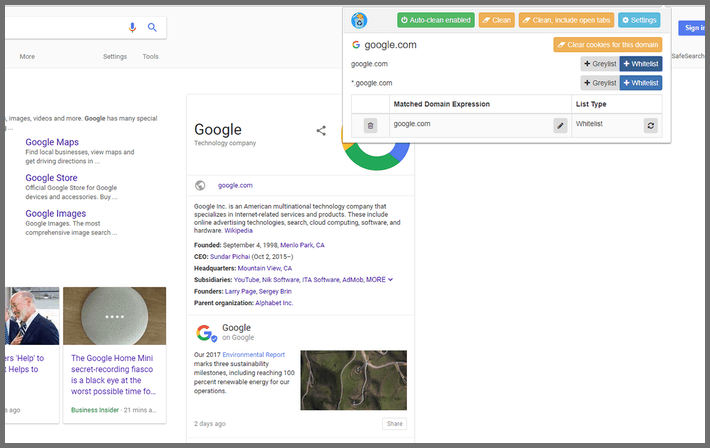Open the Google Home Mini fiasco headline
Viewport: 710px width, 448px height.
tap(114, 375)
